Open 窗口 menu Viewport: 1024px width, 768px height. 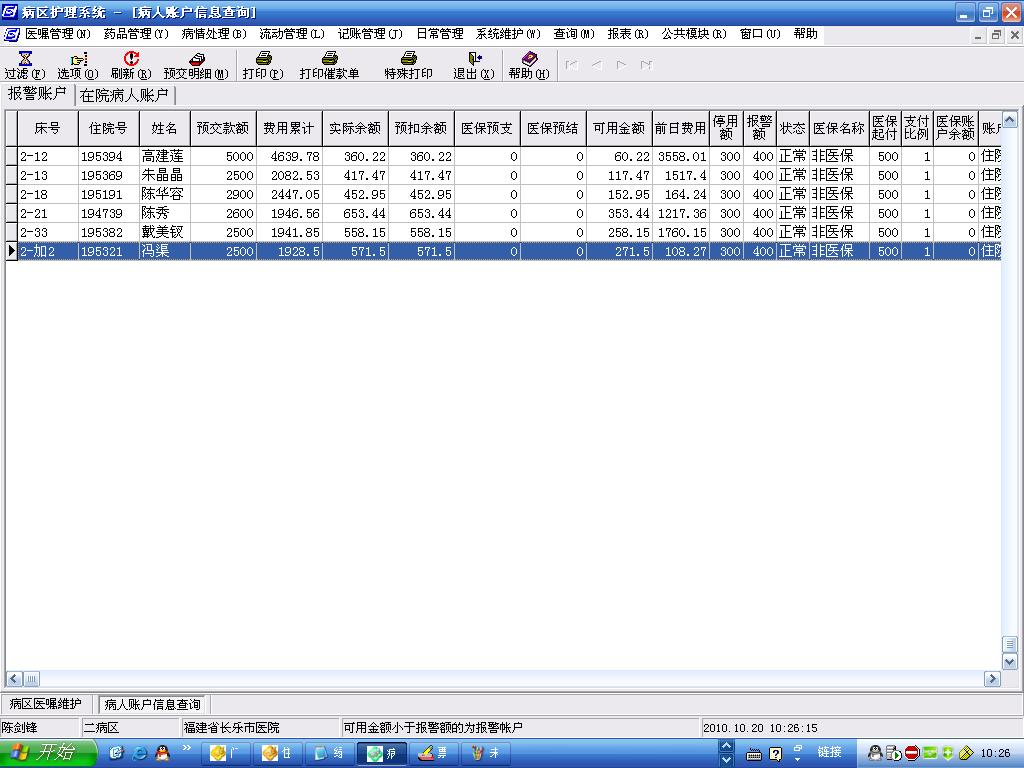pyautogui.click(x=760, y=34)
